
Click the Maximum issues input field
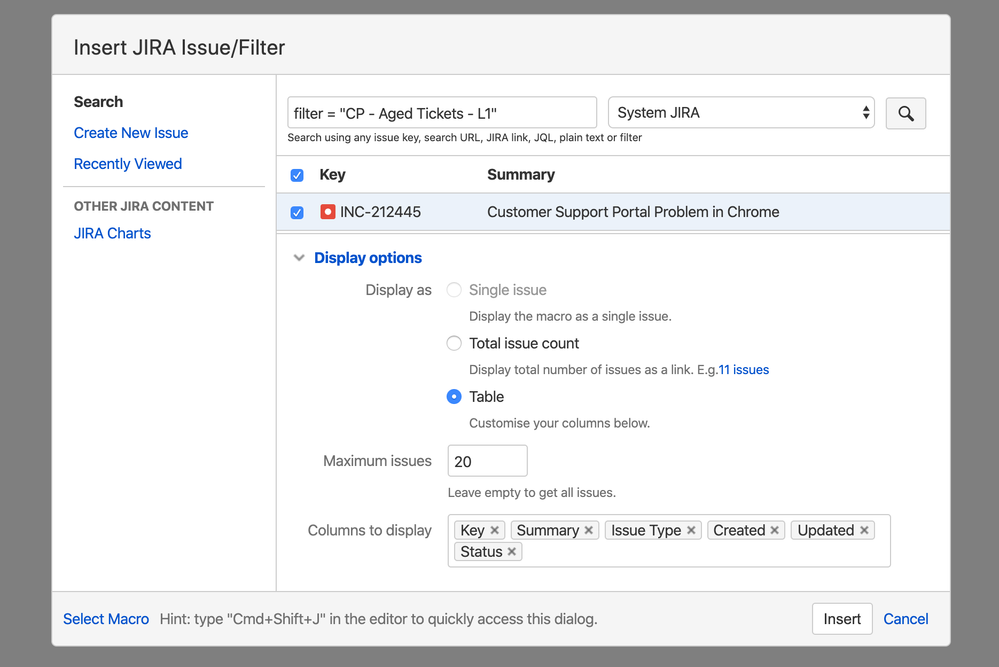487,461
